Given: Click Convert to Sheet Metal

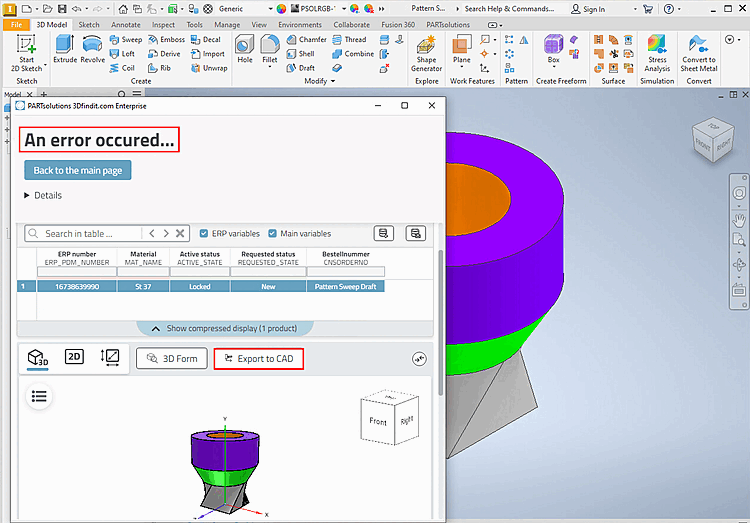Looking at the screenshot, I should click(699, 54).
